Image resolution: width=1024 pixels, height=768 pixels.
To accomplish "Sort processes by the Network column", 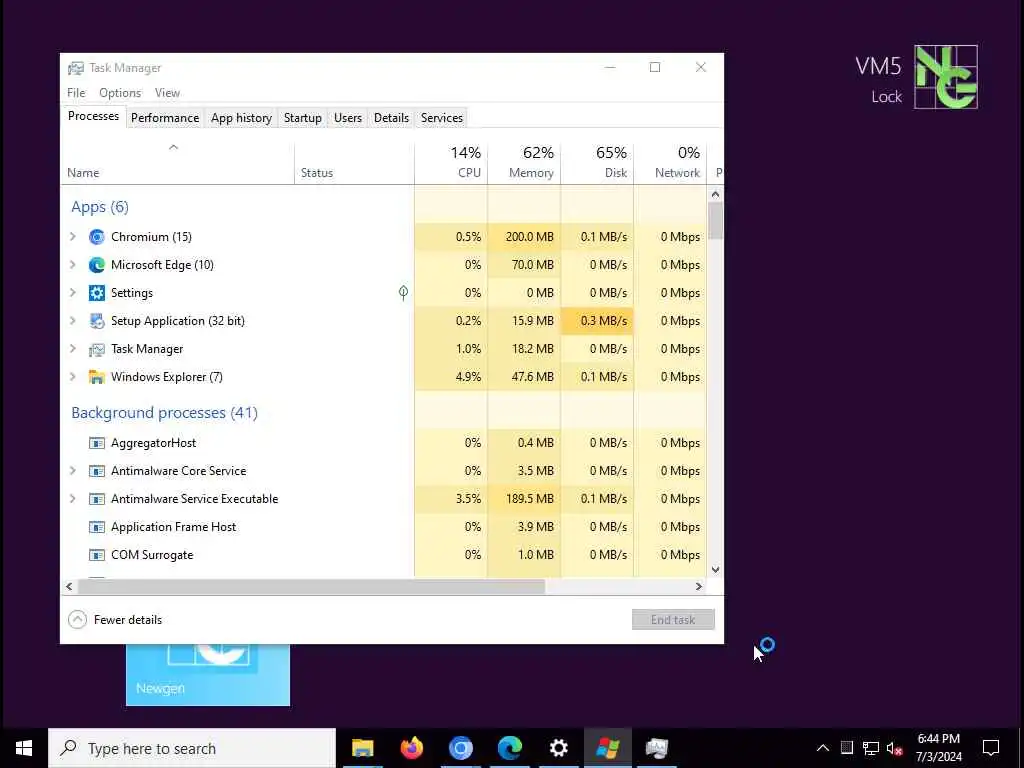I will (670, 162).
